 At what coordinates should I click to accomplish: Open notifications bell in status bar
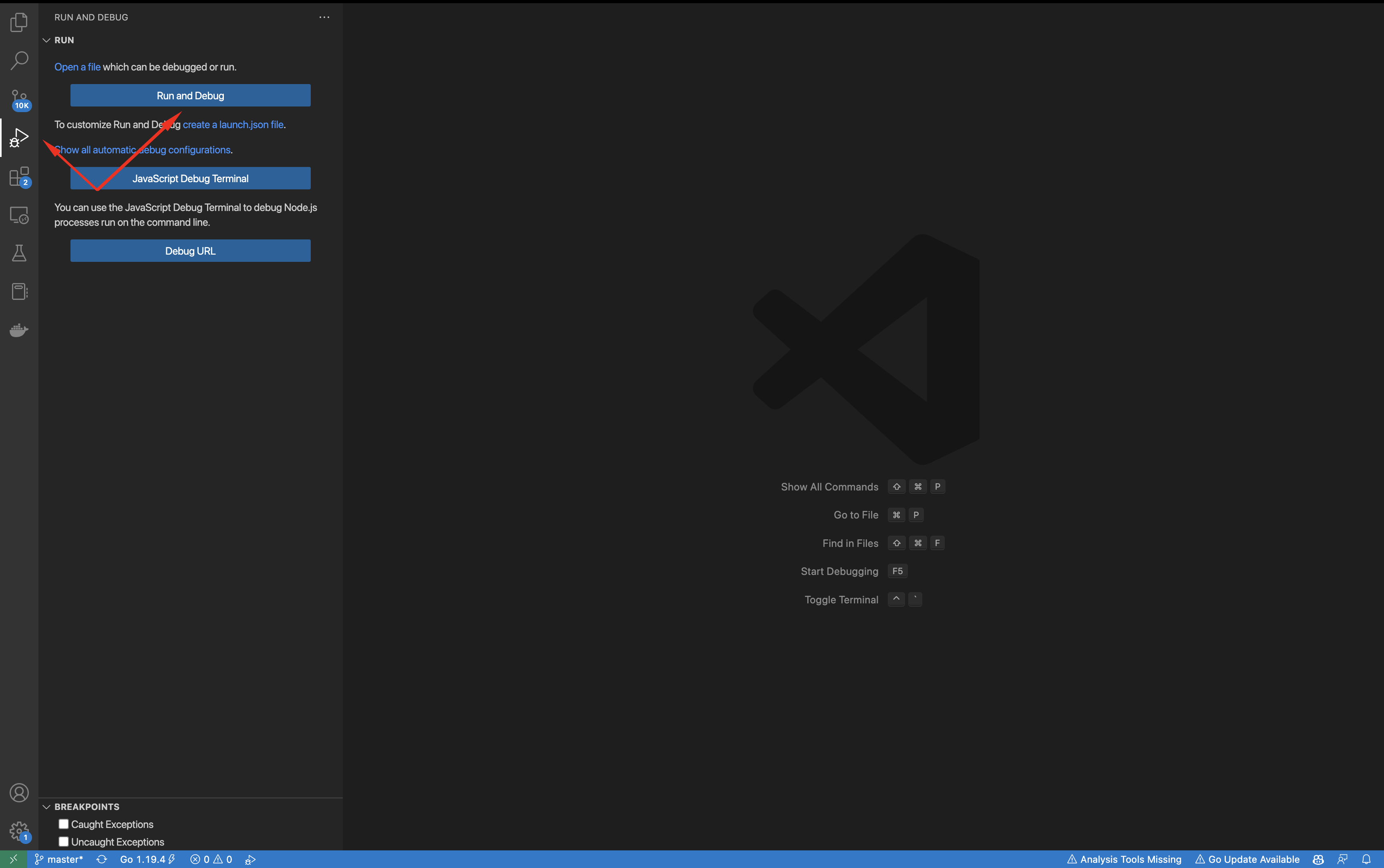pyautogui.click(x=1366, y=859)
